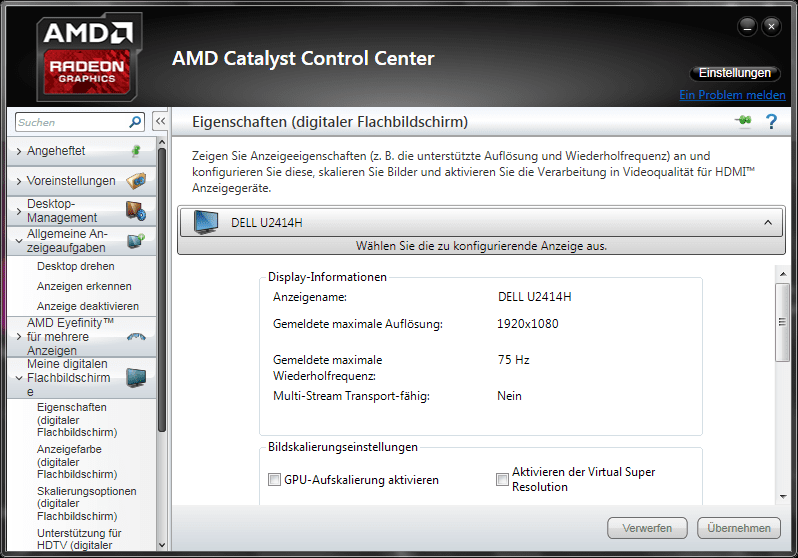Click main panel scrollbar up arrow
The height and width of the screenshot is (558, 798).
(782, 274)
